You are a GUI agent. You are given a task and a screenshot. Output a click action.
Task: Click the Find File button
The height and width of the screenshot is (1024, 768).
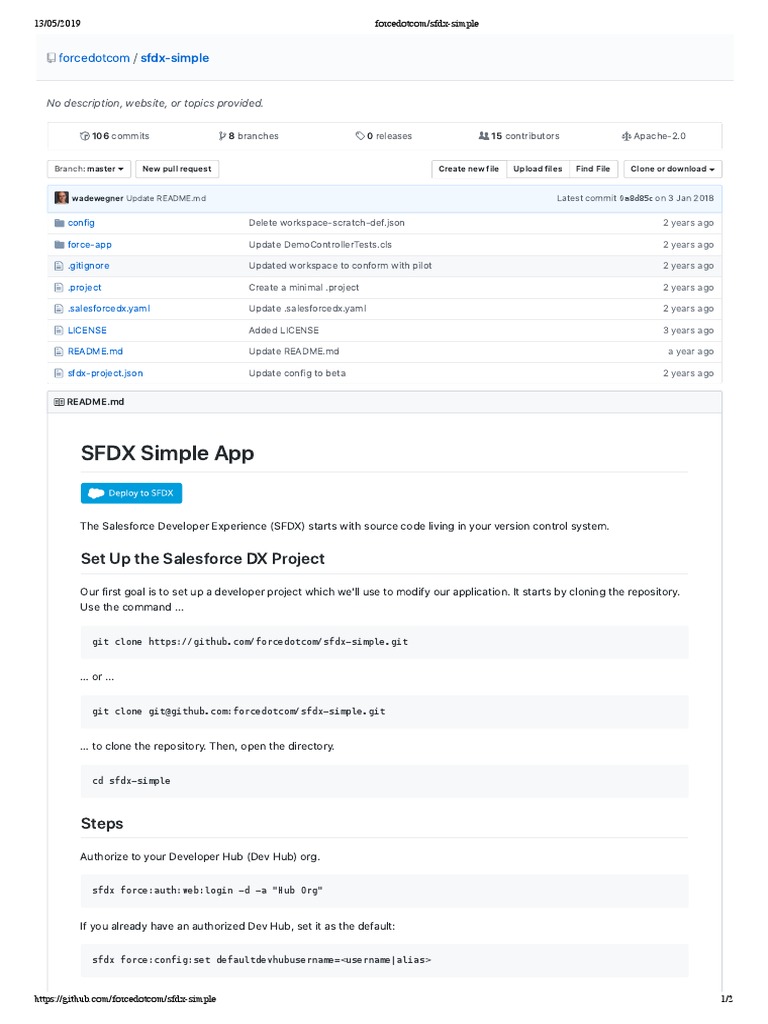pyautogui.click(x=593, y=169)
